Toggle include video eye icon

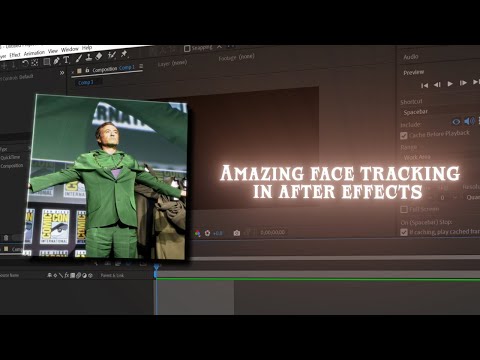(x=456, y=122)
